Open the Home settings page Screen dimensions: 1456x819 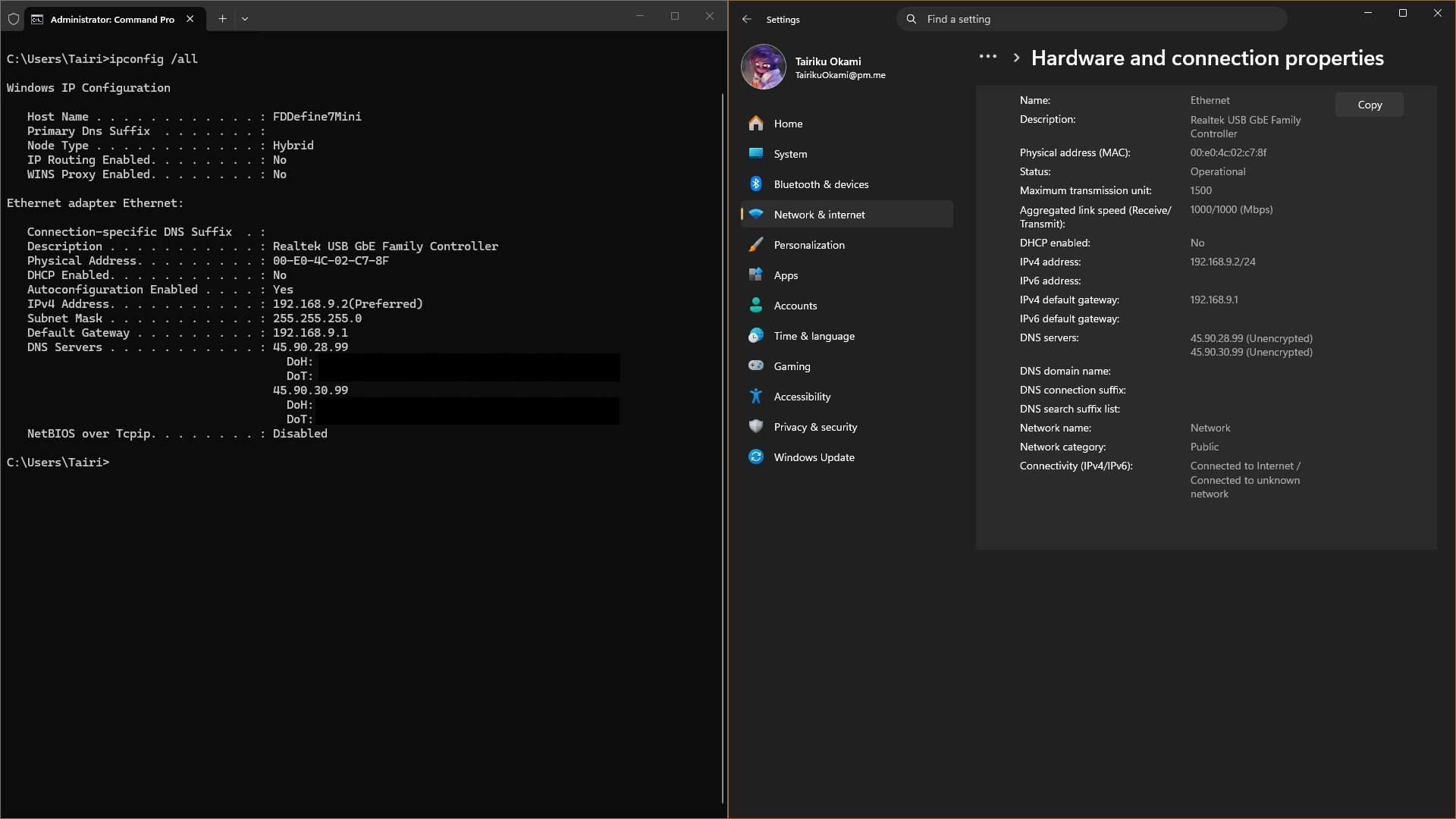[x=846, y=124]
